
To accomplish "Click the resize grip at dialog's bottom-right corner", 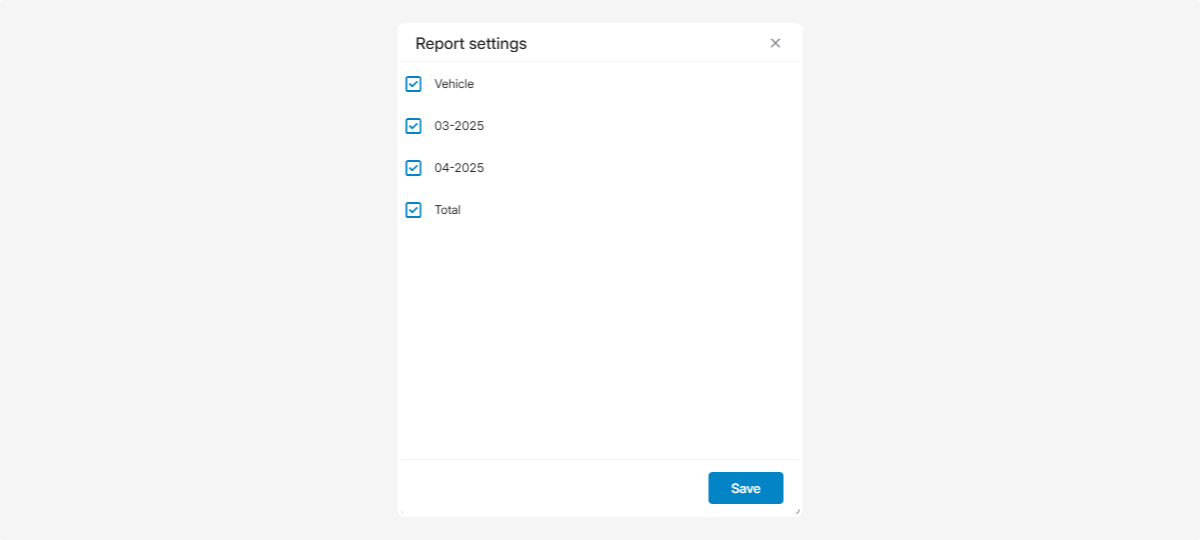I will click(797, 512).
